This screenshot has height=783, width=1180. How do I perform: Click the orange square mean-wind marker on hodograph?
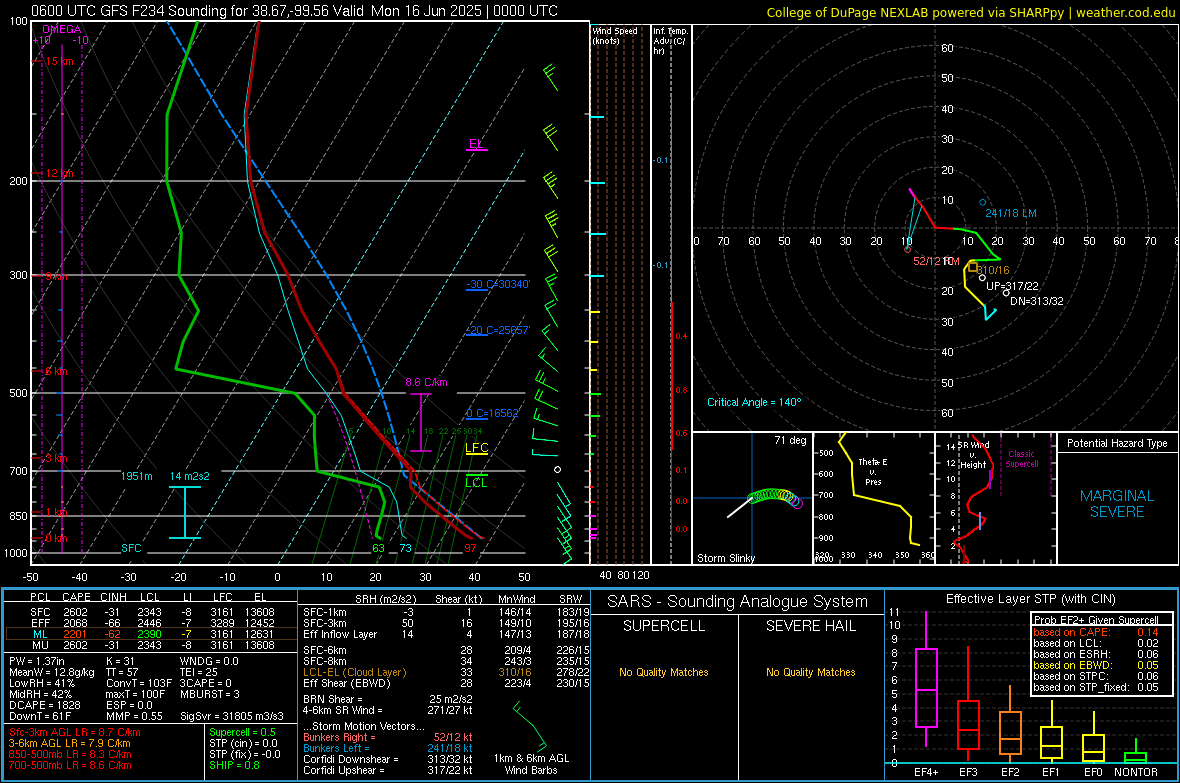click(972, 267)
